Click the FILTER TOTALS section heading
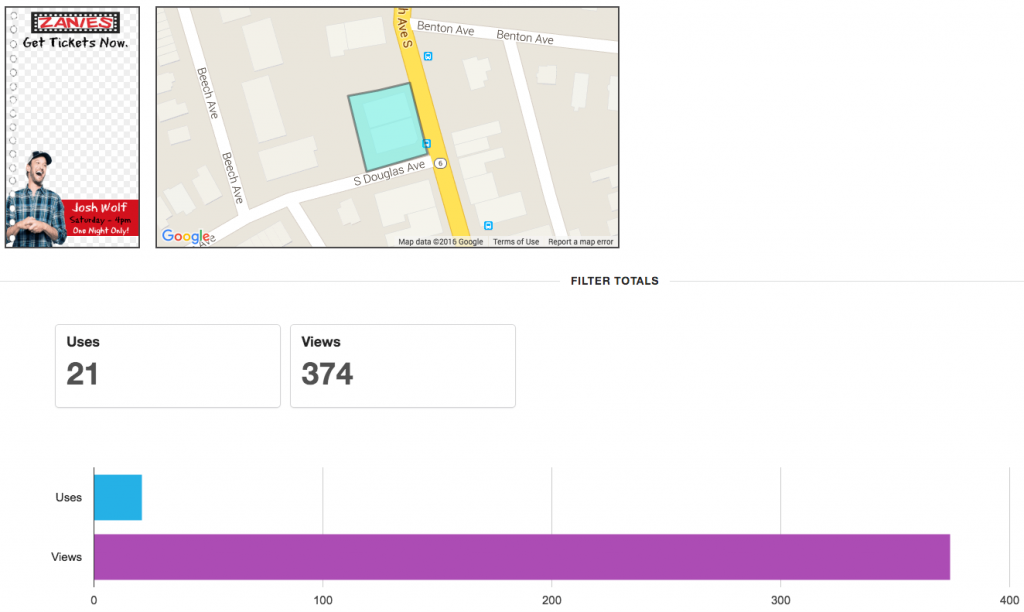The width and height of the screenshot is (1024, 612). (x=614, y=281)
